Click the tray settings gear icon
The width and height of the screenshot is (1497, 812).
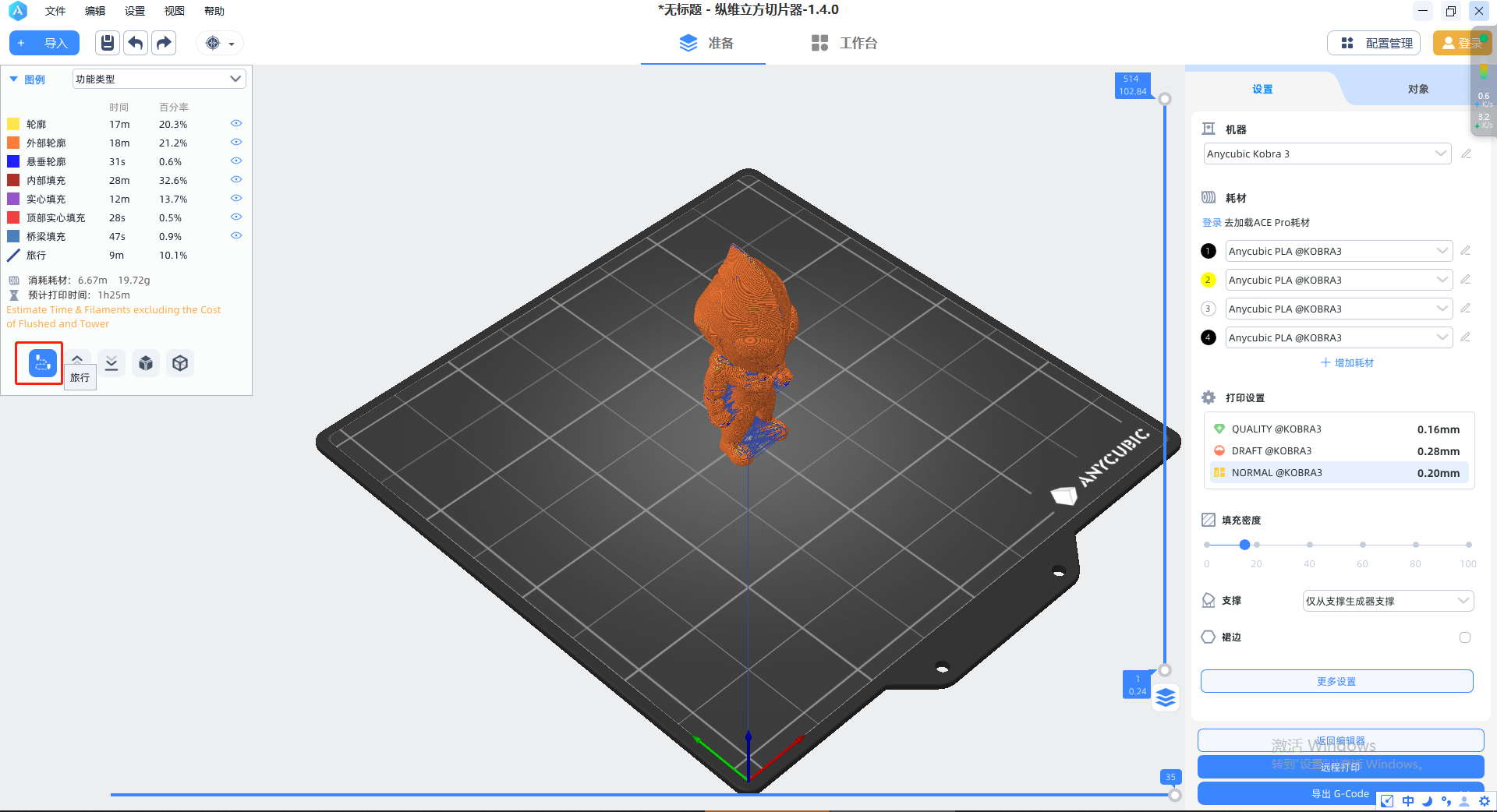pos(1484,801)
